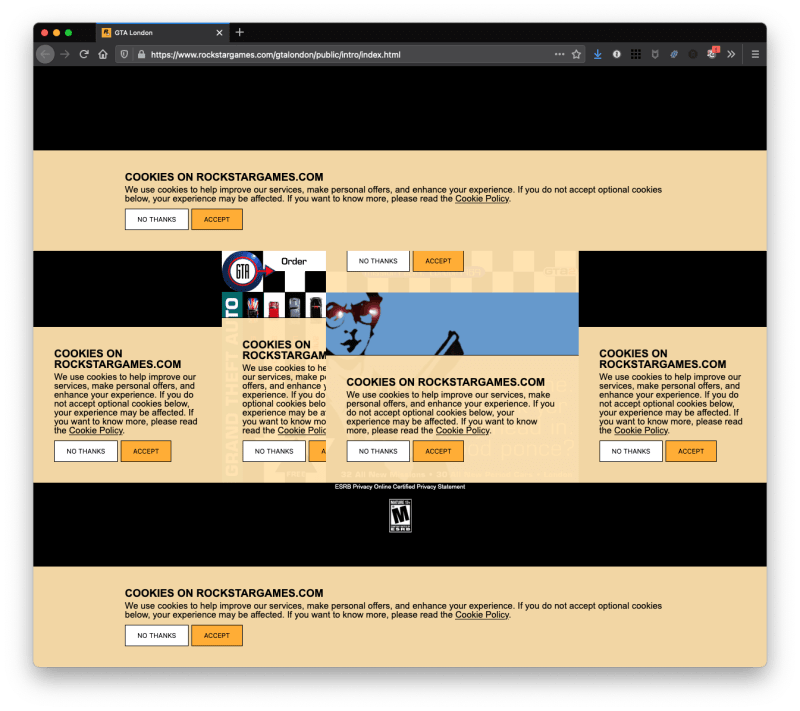
Task: Click No Thanks in the bottom wide banner
Action: [x=157, y=636]
